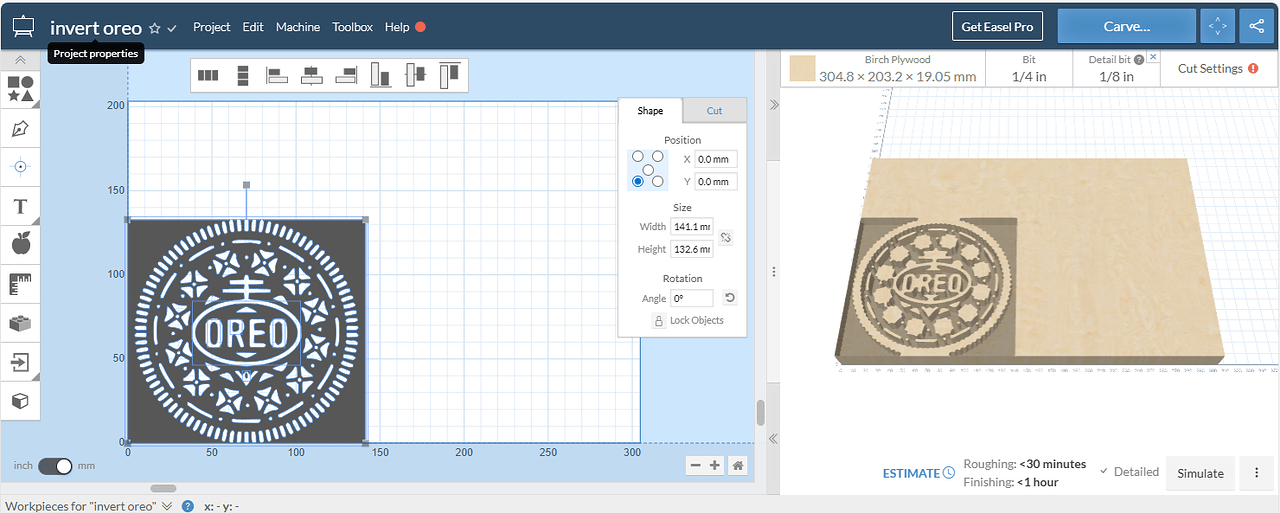Open the Apps brick icon
The height and width of the screenshot is (513, 1280).
tap(20, 323)
